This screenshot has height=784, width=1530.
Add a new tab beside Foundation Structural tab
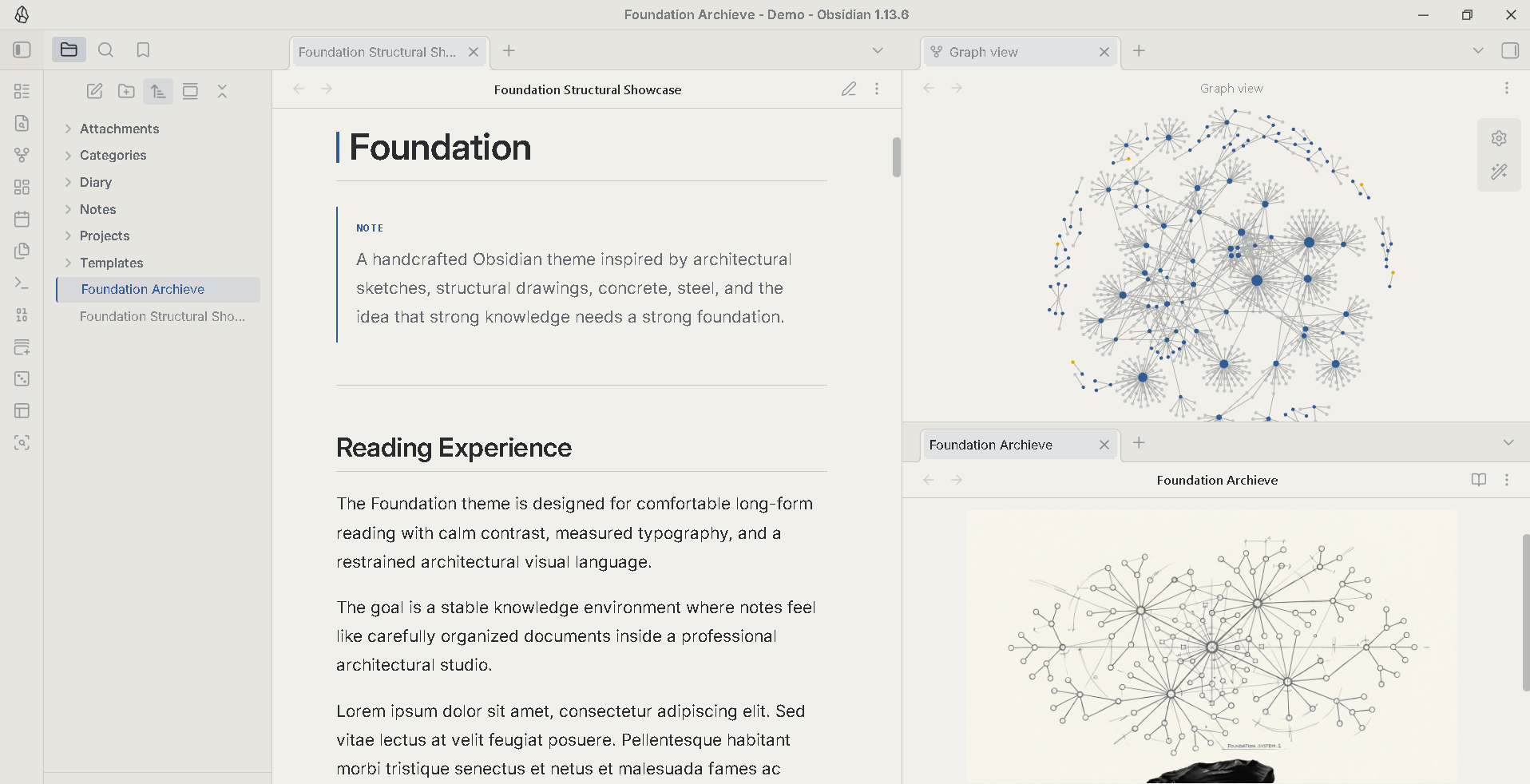tap(509, 50)
